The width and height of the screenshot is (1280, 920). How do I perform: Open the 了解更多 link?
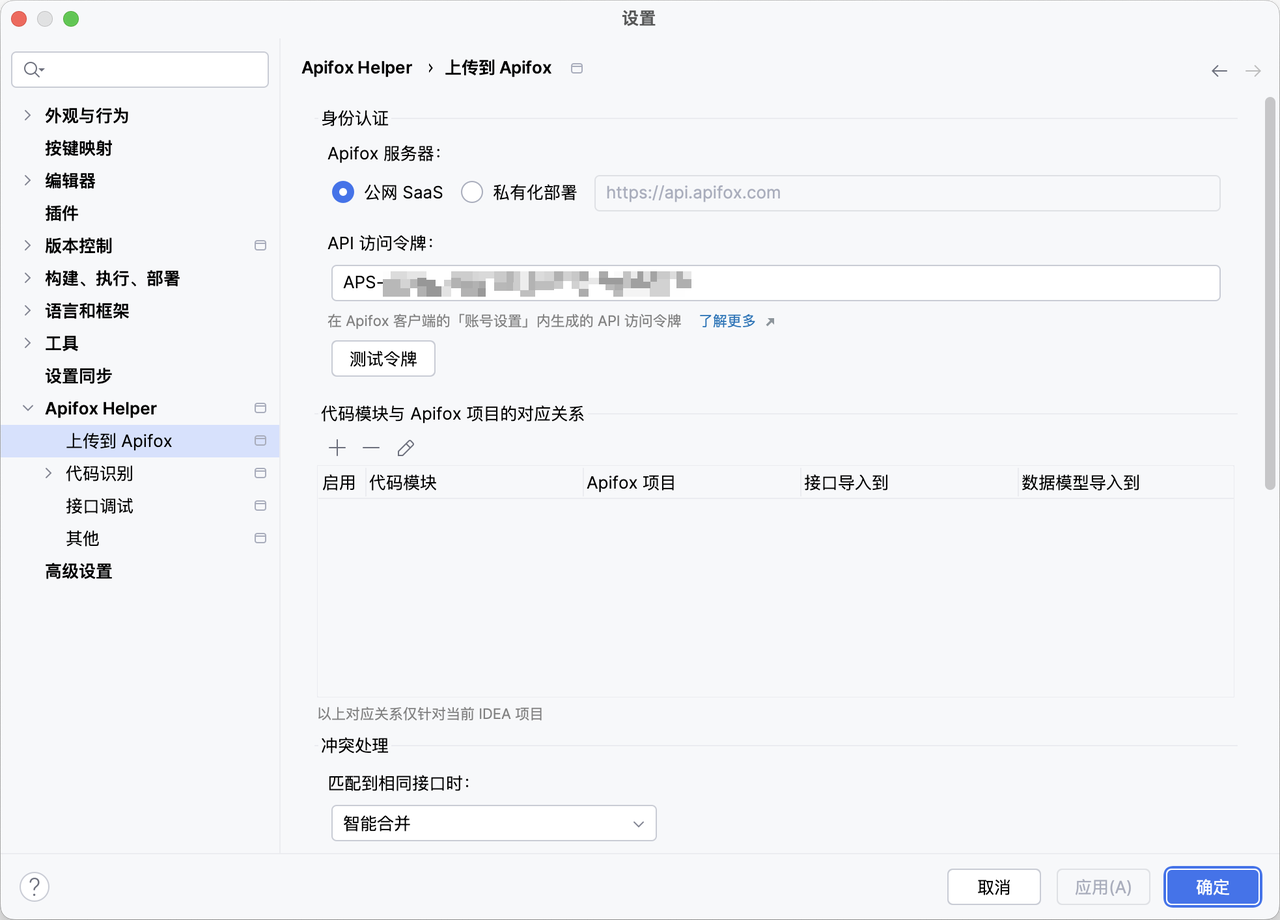[x=728, y=321]
